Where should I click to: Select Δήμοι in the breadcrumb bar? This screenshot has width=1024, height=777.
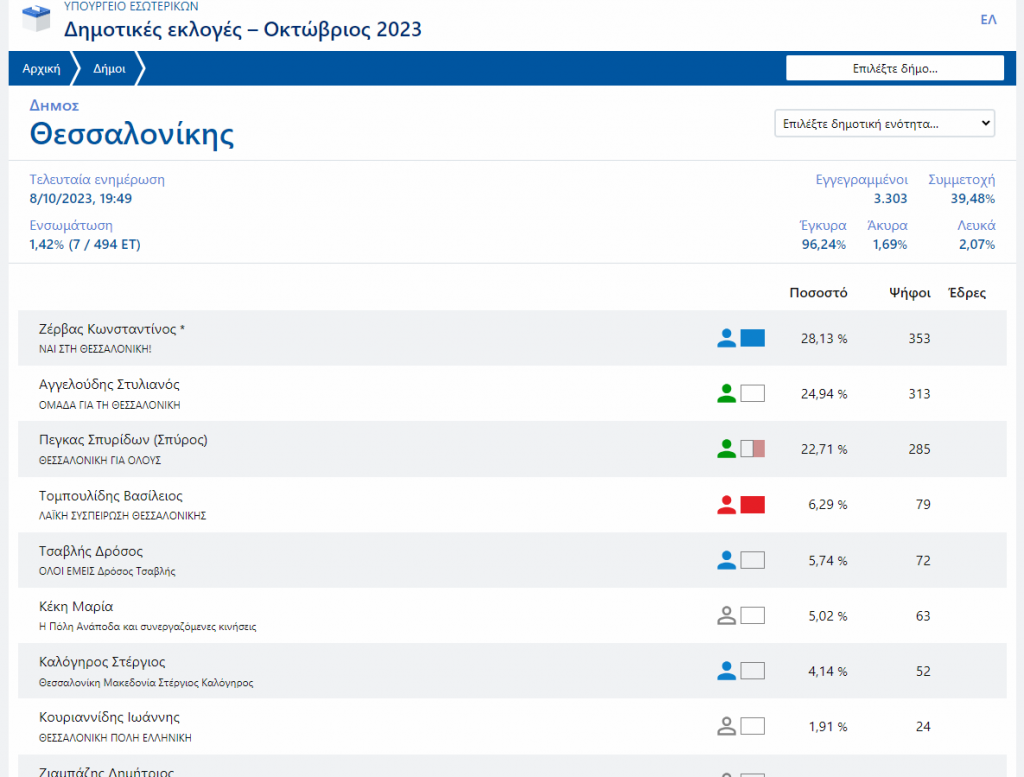109,69
